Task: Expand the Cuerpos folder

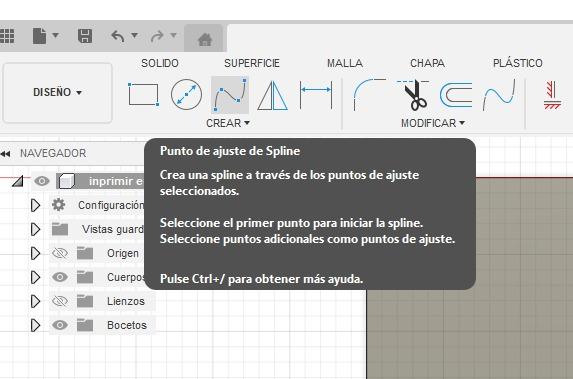Action: 35,277
